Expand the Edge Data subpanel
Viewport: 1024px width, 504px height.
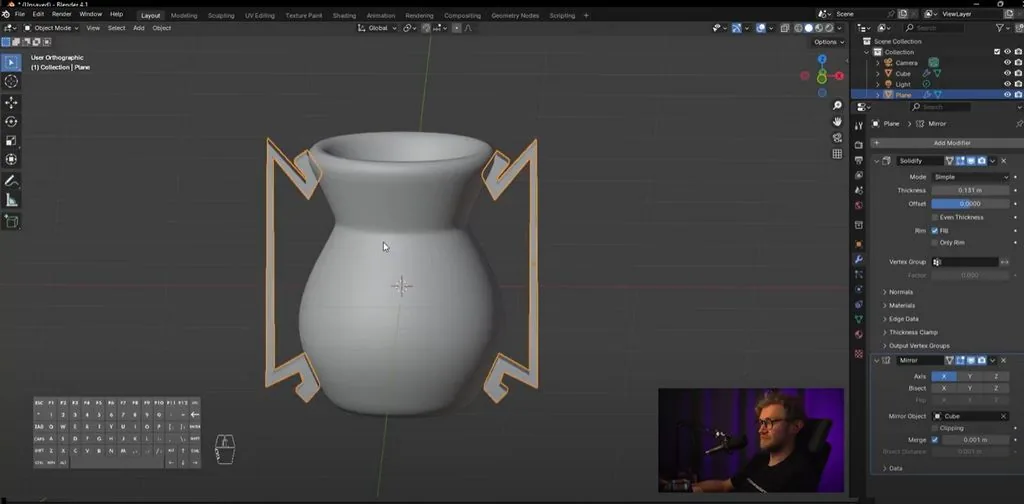click(x=903, y=319)
